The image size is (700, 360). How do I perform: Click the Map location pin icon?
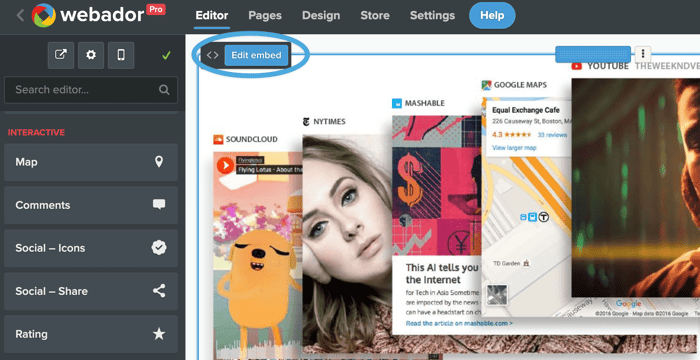tap(159, 162)
